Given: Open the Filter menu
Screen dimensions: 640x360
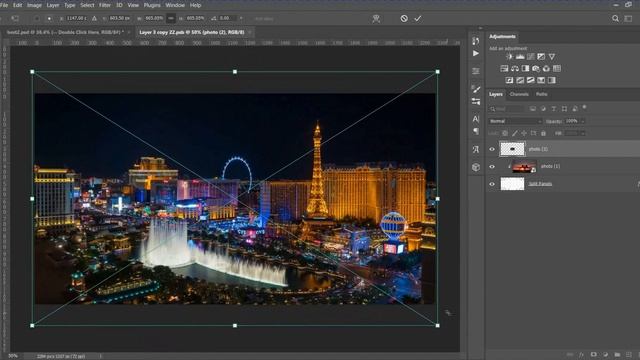Looking at the screenshot, I should pos(105,5).
